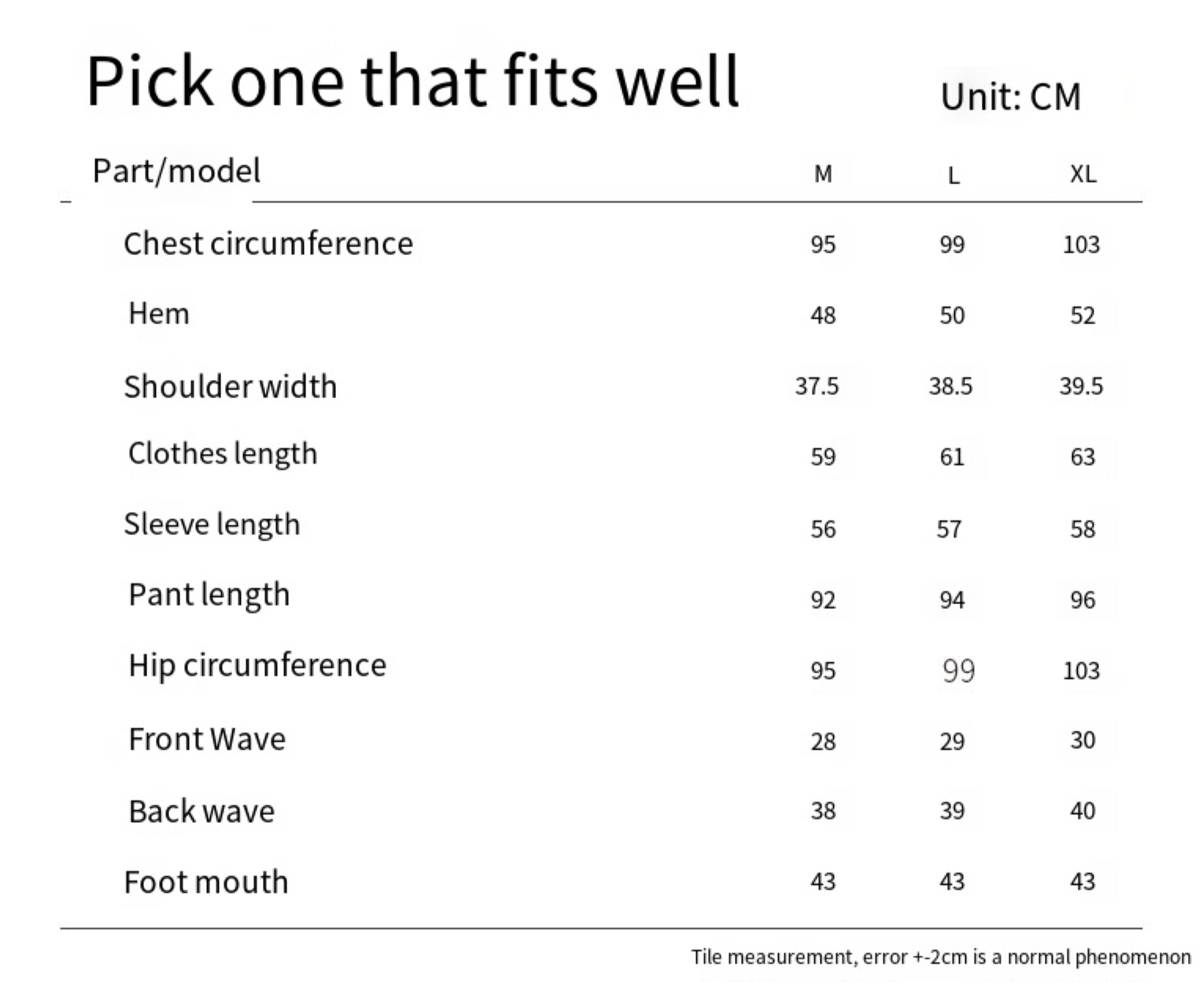Image resolution: width=1204 pixels, height=1005 pixels.
Task: Click the 'Back wave' row label
Action: 202,811
